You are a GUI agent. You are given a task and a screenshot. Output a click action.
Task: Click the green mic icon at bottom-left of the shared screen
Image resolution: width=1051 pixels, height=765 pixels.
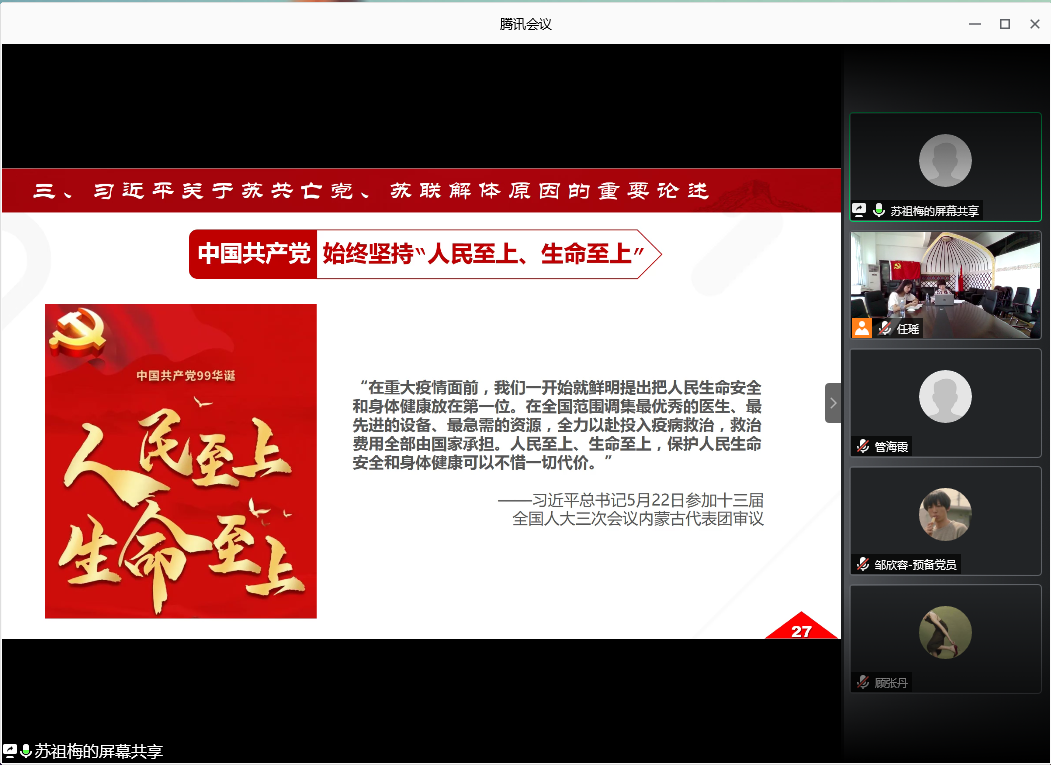tap(25, 751)
